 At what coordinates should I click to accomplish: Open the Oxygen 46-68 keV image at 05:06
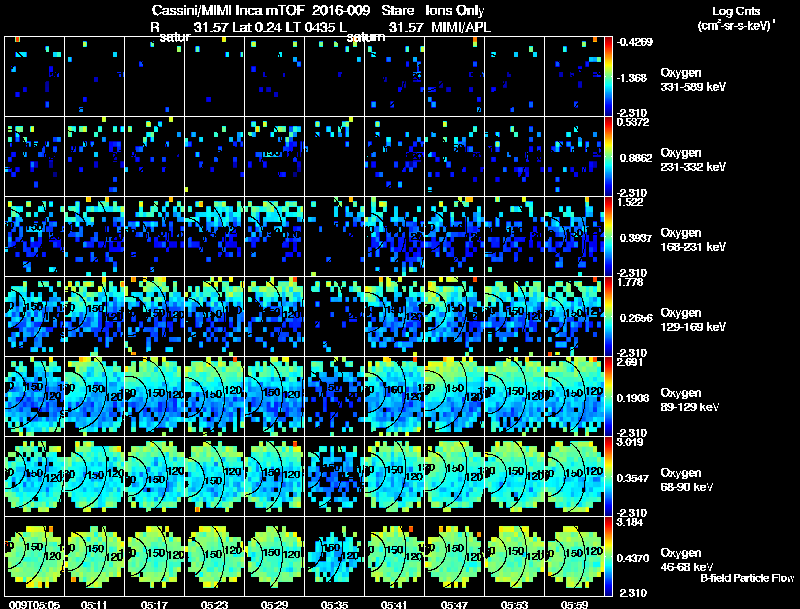[x=34, y=556]
